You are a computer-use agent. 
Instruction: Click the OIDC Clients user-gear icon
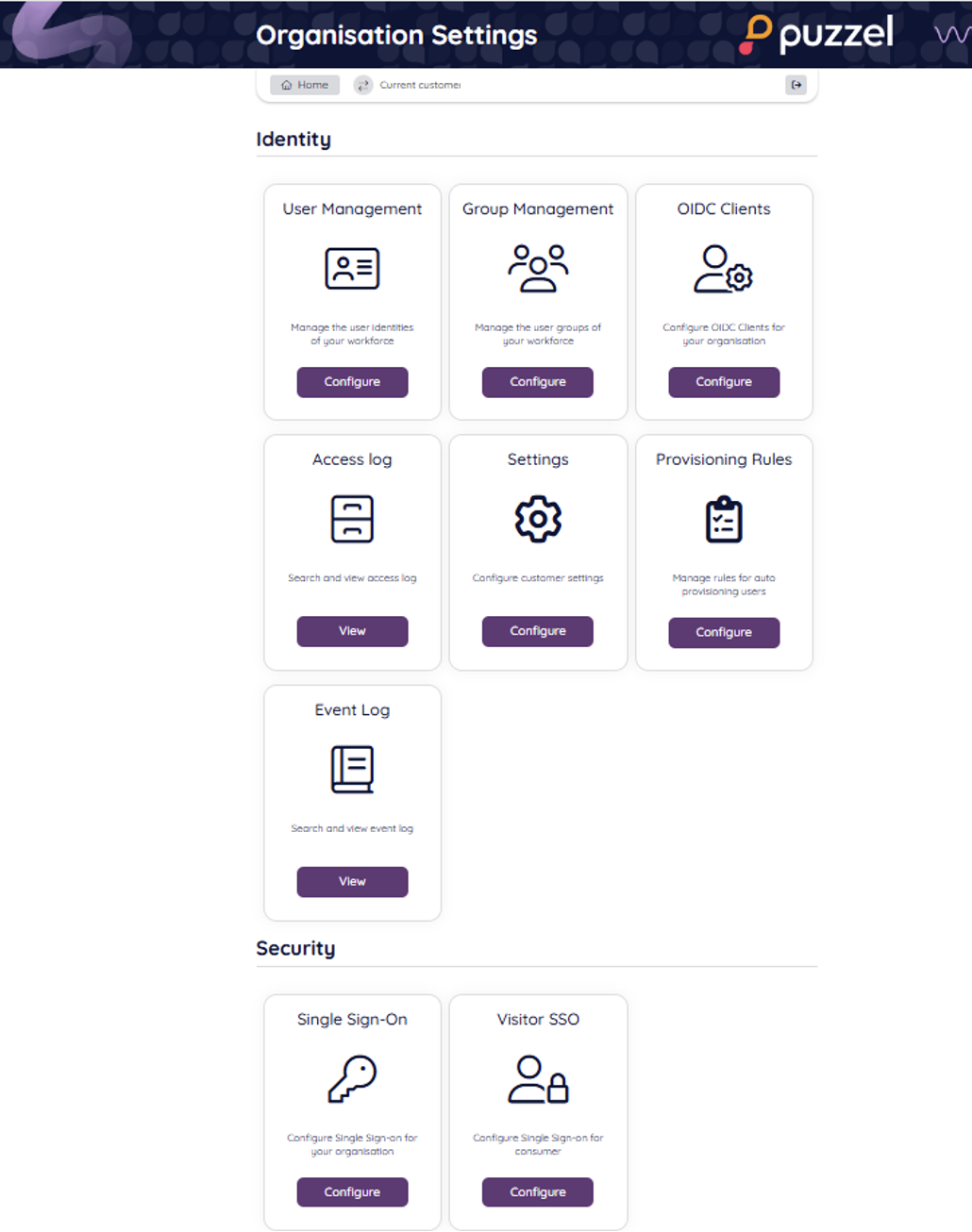(724, 269)
